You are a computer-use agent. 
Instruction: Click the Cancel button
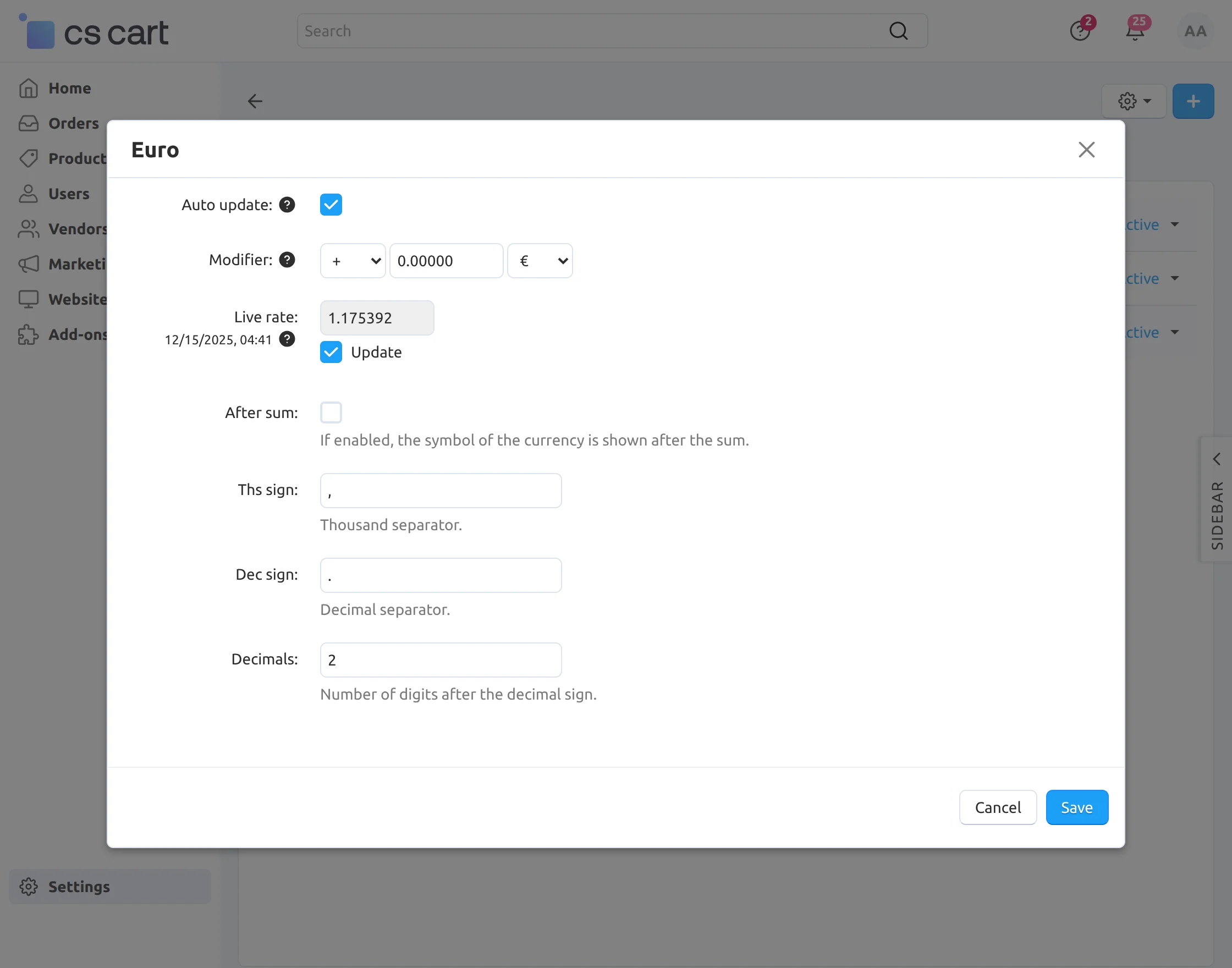click(997, 807)
